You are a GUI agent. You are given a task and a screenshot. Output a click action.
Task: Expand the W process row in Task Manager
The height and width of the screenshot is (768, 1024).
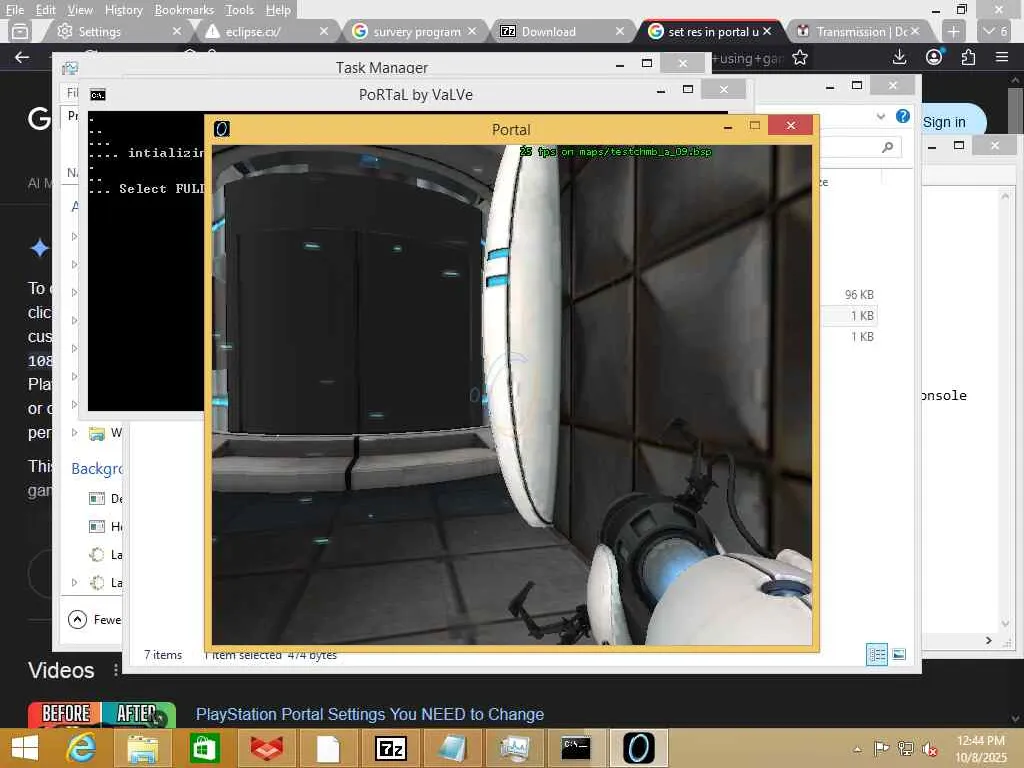point(74,432)
